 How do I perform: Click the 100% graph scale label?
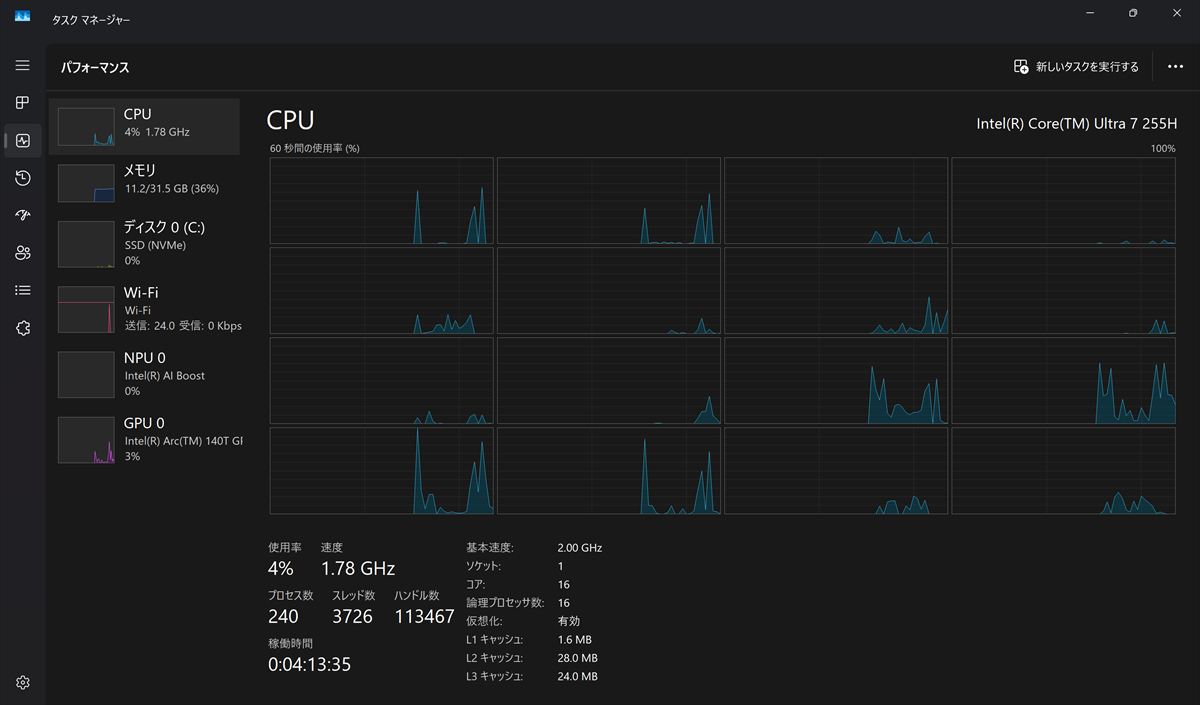1163,148
